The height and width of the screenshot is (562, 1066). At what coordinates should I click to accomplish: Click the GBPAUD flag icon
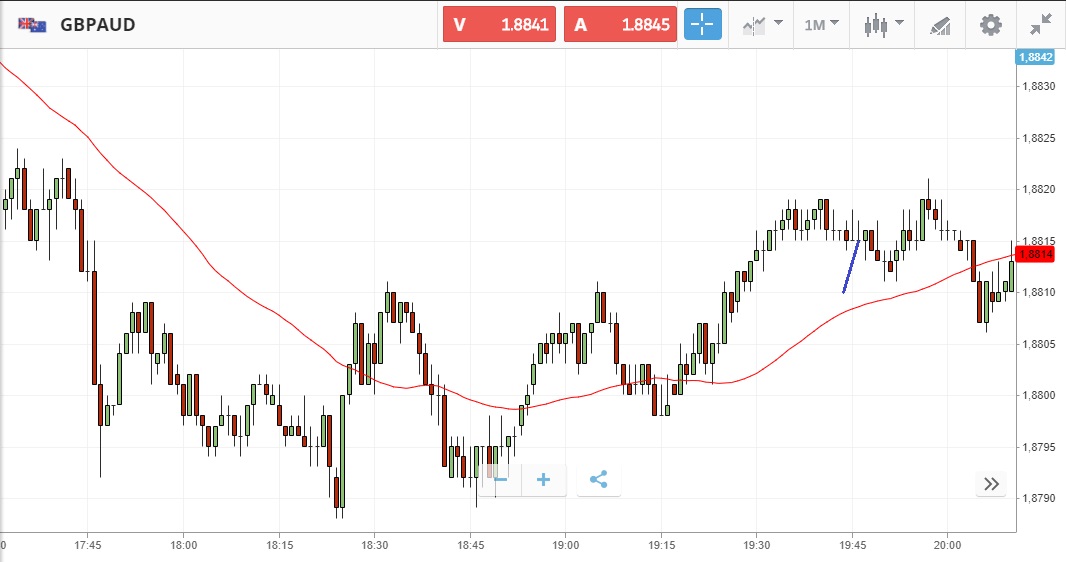point(33,25)
